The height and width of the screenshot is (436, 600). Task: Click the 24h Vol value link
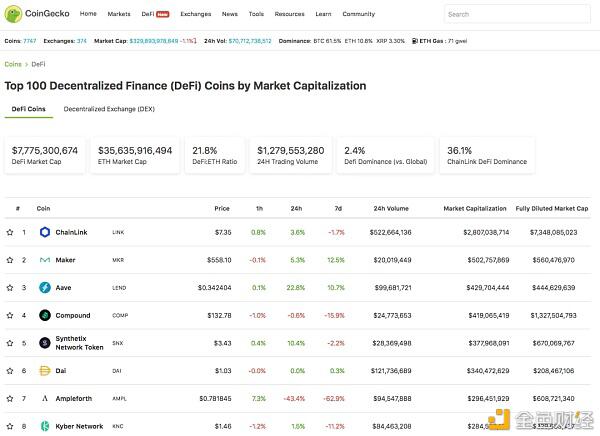tap(250, 41)
